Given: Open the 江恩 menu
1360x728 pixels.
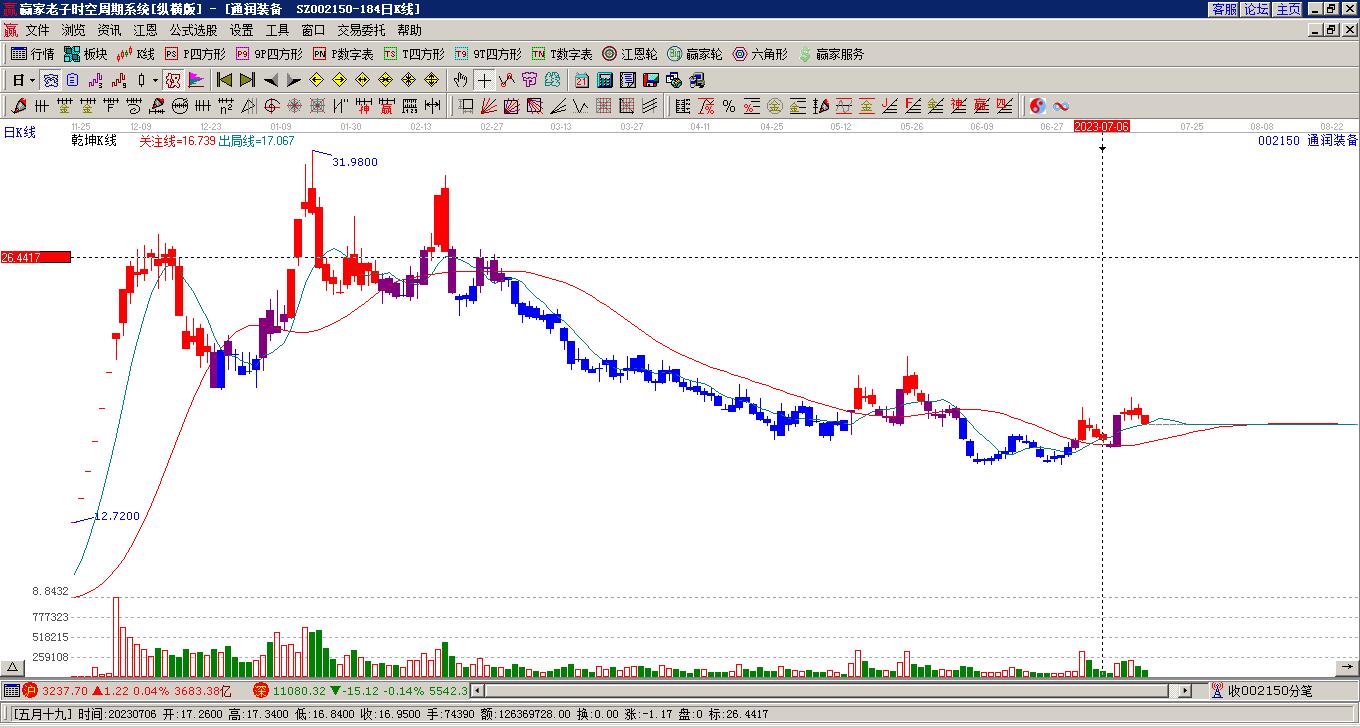Looking at the screenshot, I should [145, 31].
